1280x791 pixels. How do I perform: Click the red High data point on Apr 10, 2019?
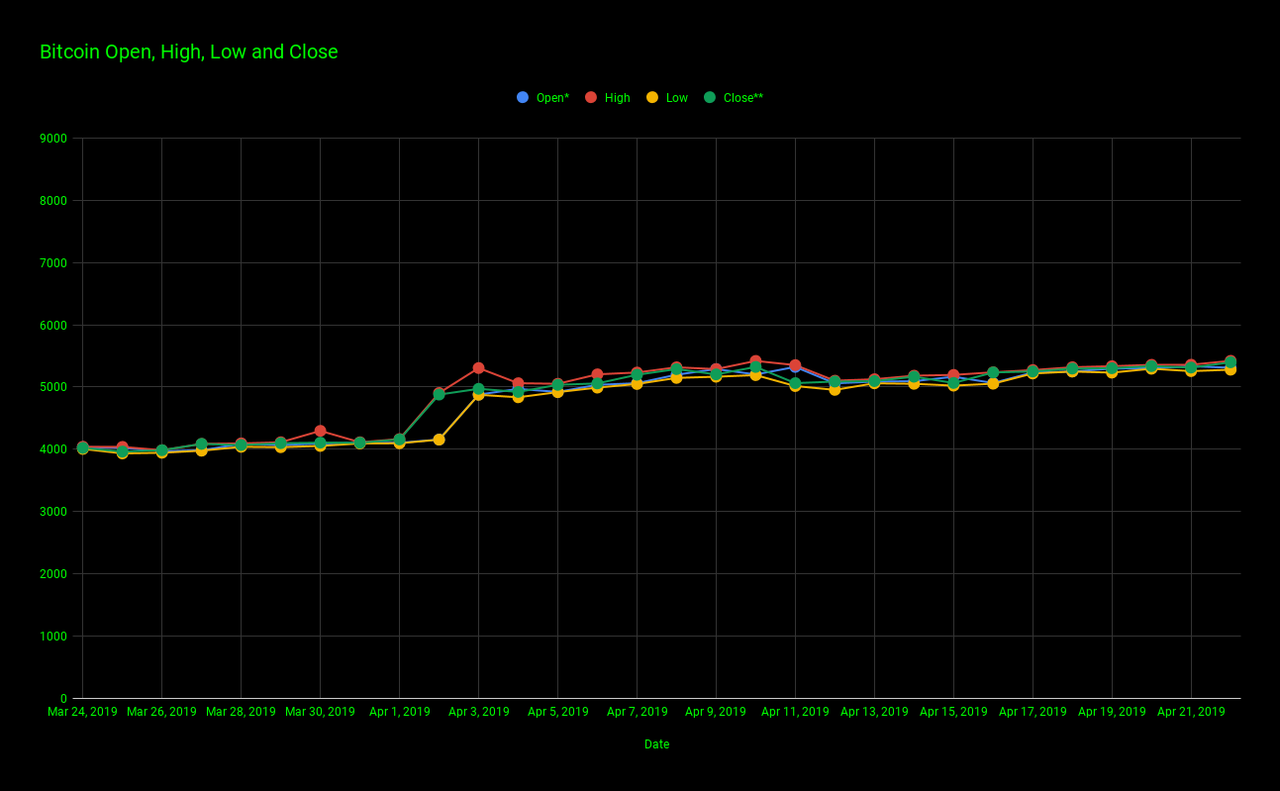tap(756, 361)
